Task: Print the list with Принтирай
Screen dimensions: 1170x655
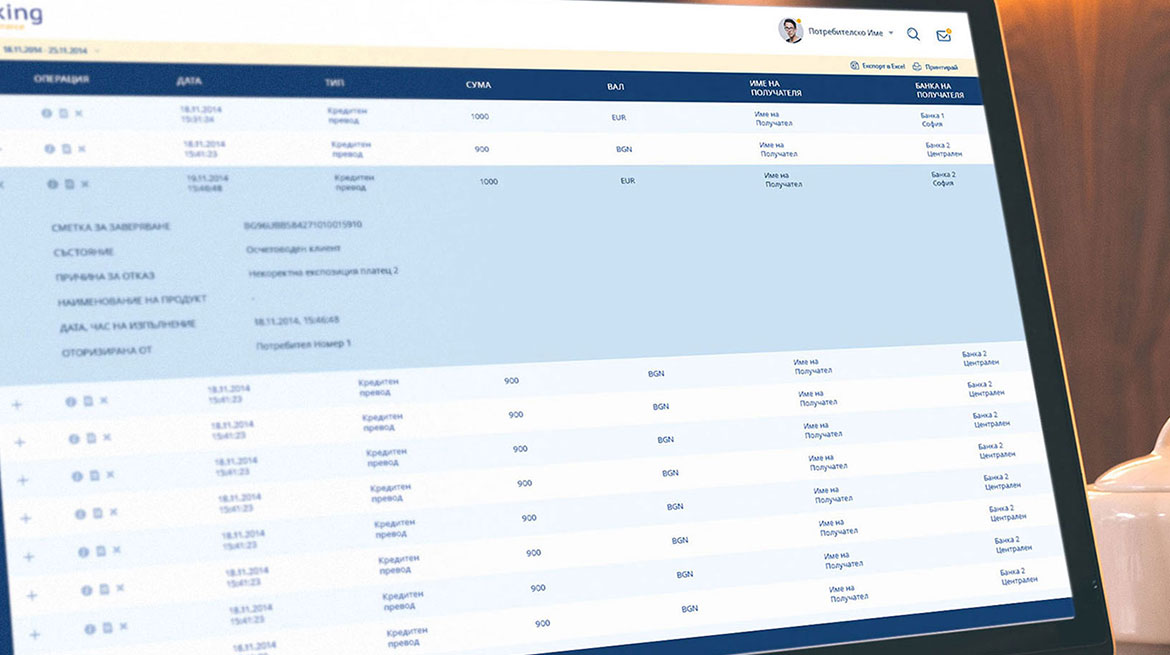Action: (x=935, y=66)
